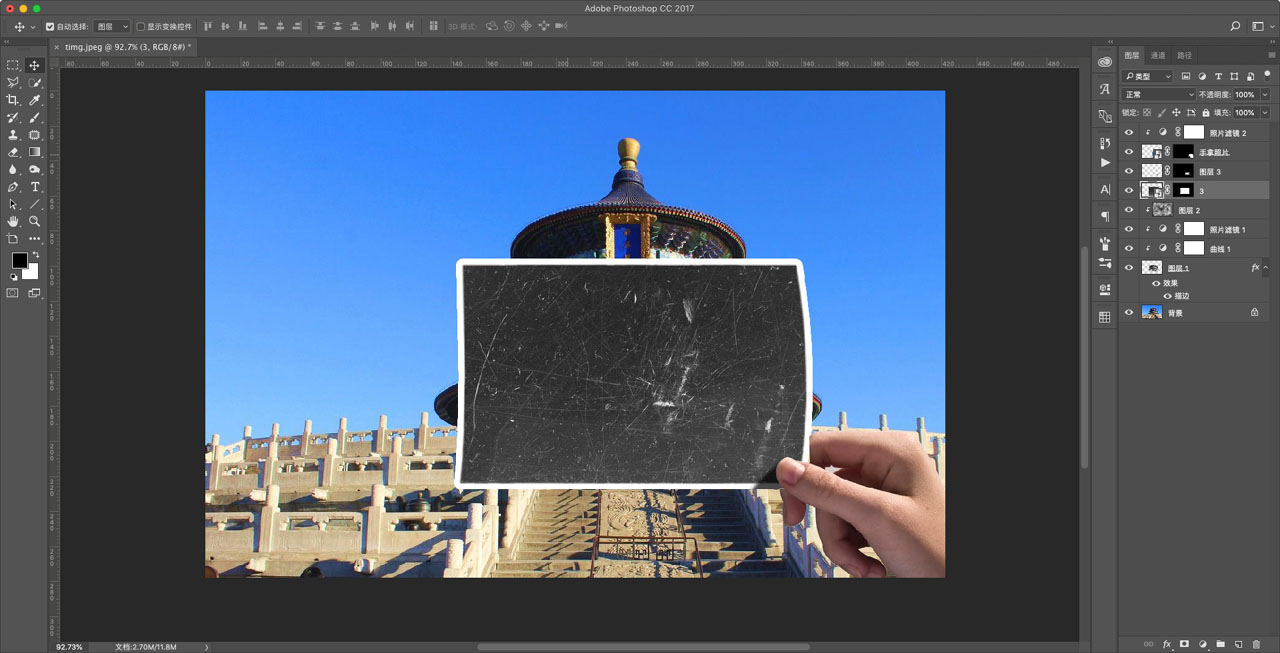This screenshot has height=653, width=1280.
Task: Hide the 背景 layer
Action: 1129,313
